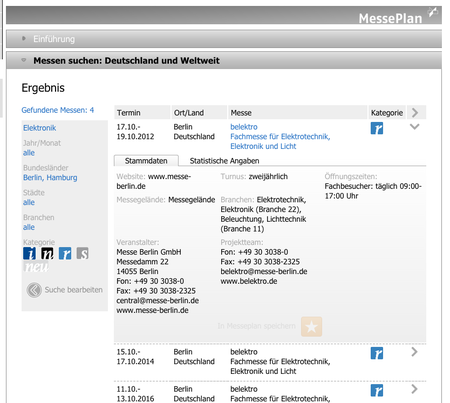Toggle the black 'n' category filter icon
This screenshot has width=450, height=403.
pos(47,253)
